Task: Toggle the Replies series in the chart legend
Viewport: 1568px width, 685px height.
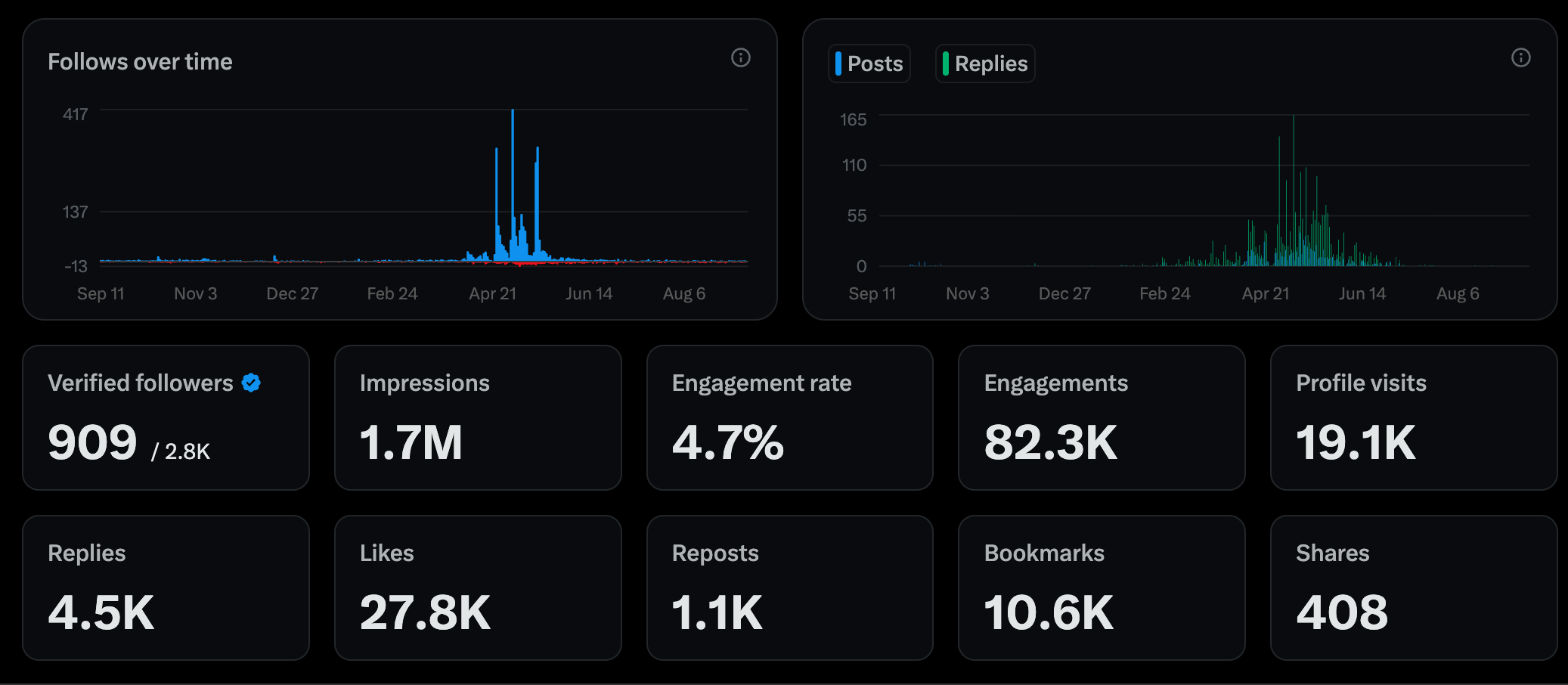Action: [x=985, y=64]
